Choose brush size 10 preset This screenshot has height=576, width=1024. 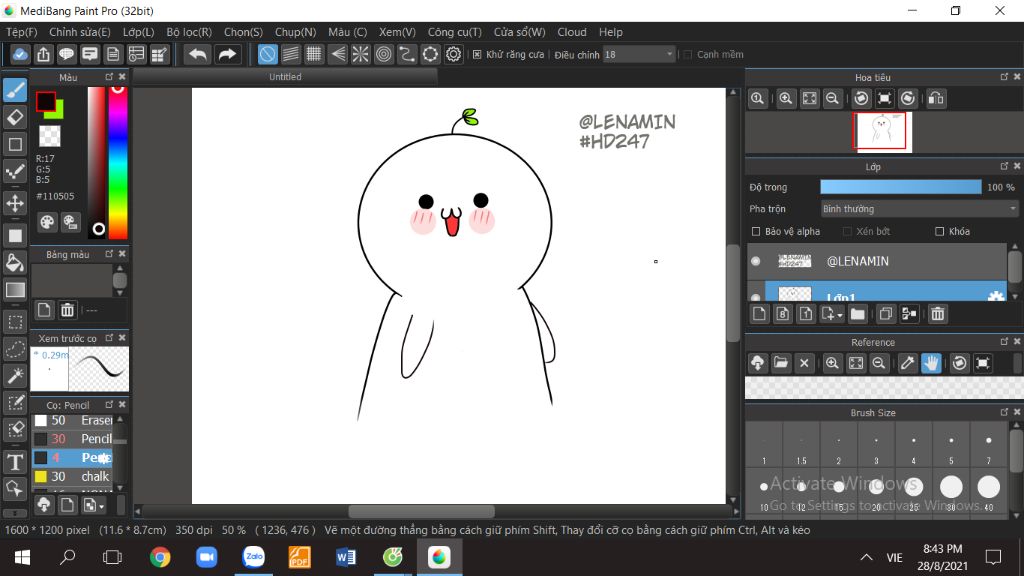764,491
